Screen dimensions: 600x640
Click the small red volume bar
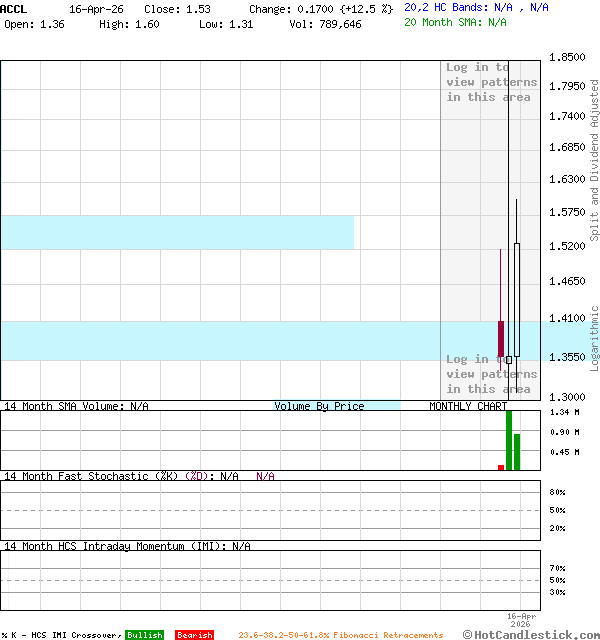coord(501,467)
